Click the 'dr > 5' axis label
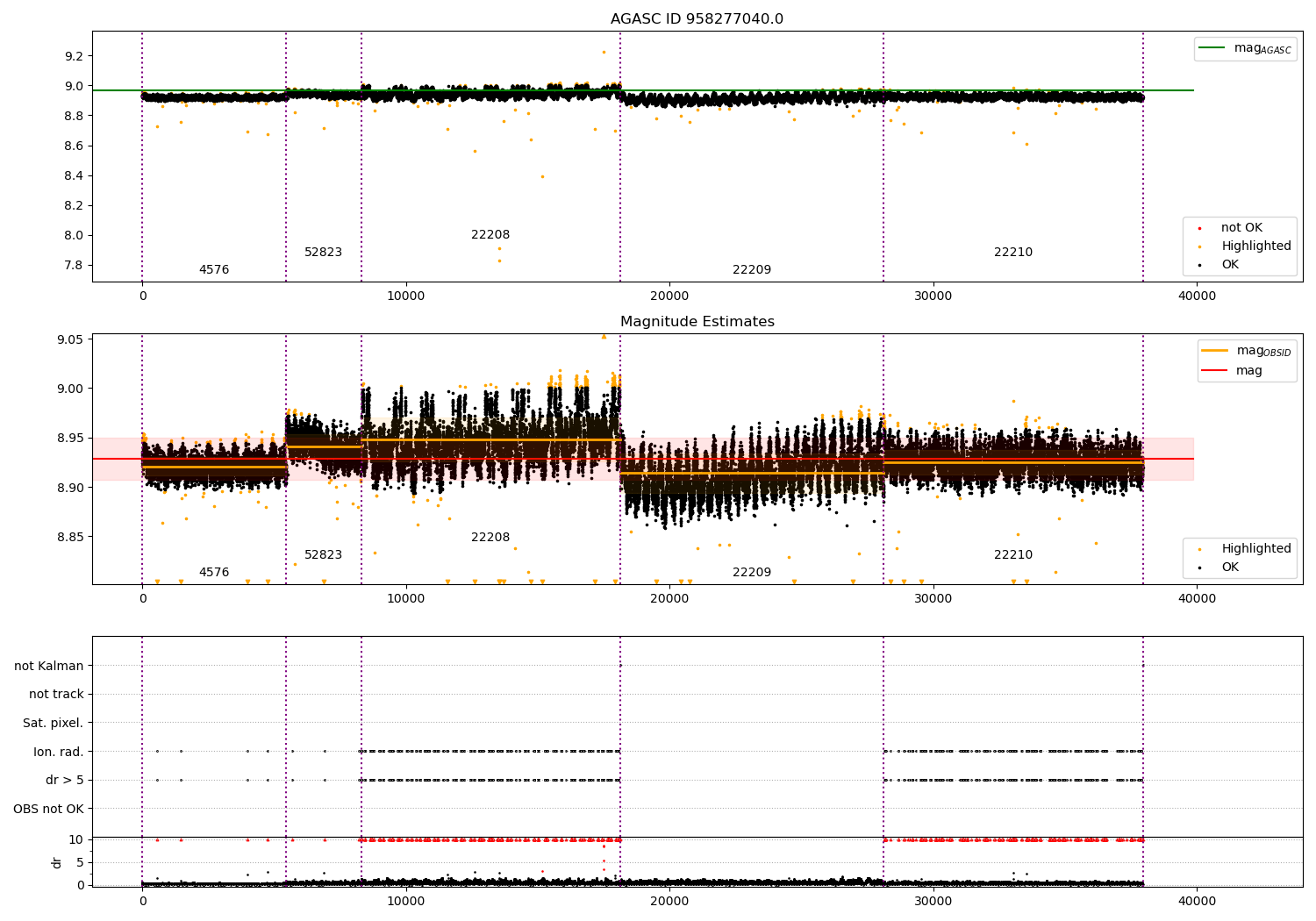1316x921 pixels. coord(65,780)
